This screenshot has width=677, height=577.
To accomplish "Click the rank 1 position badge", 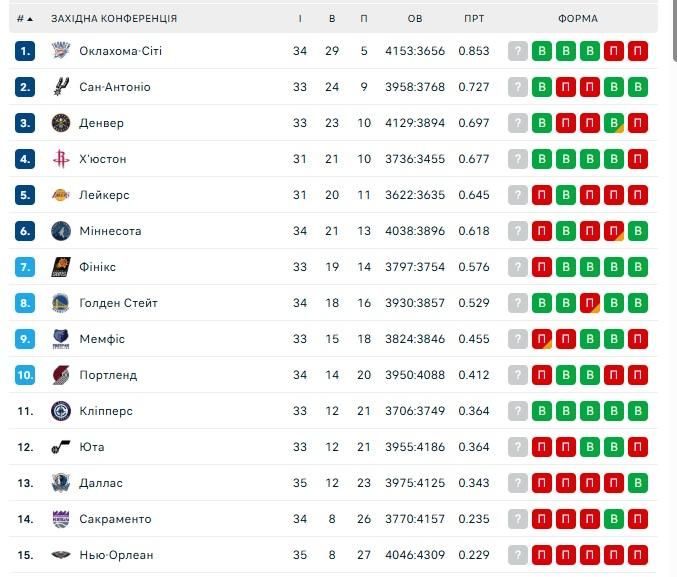I will (25, 51).
